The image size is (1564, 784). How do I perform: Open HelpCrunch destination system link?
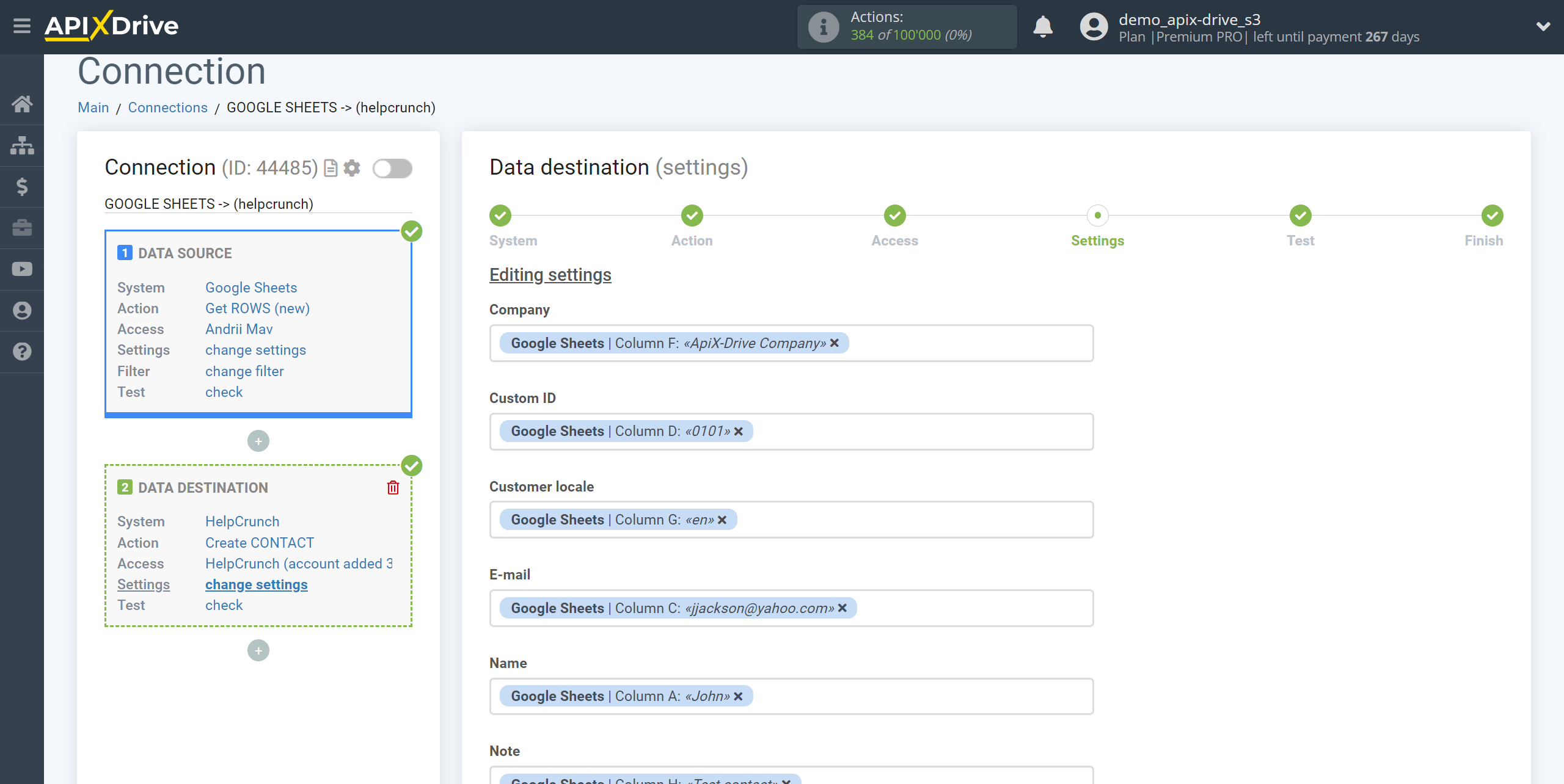(243, 521)
